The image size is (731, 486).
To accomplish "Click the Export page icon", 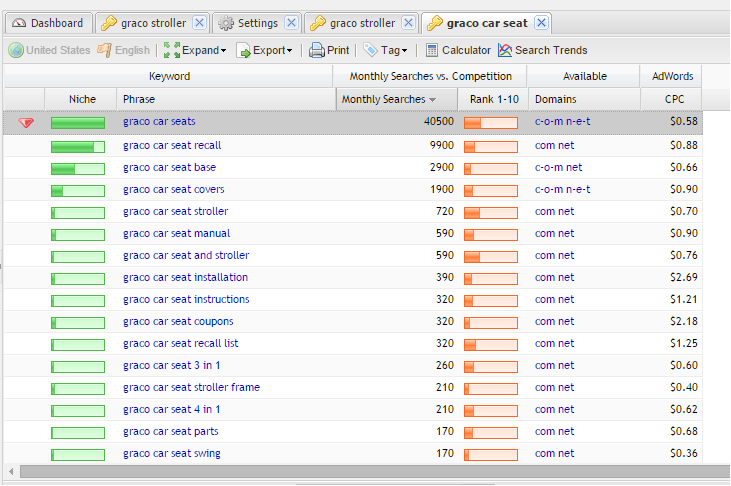I will click(243, 50).
